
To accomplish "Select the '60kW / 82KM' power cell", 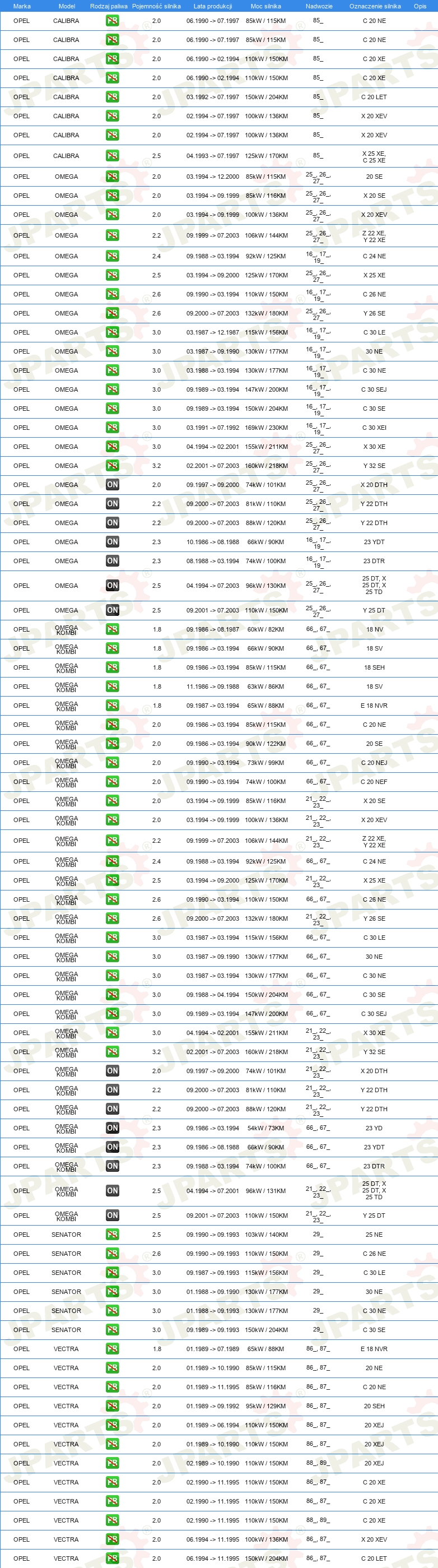I will point(267,629).
